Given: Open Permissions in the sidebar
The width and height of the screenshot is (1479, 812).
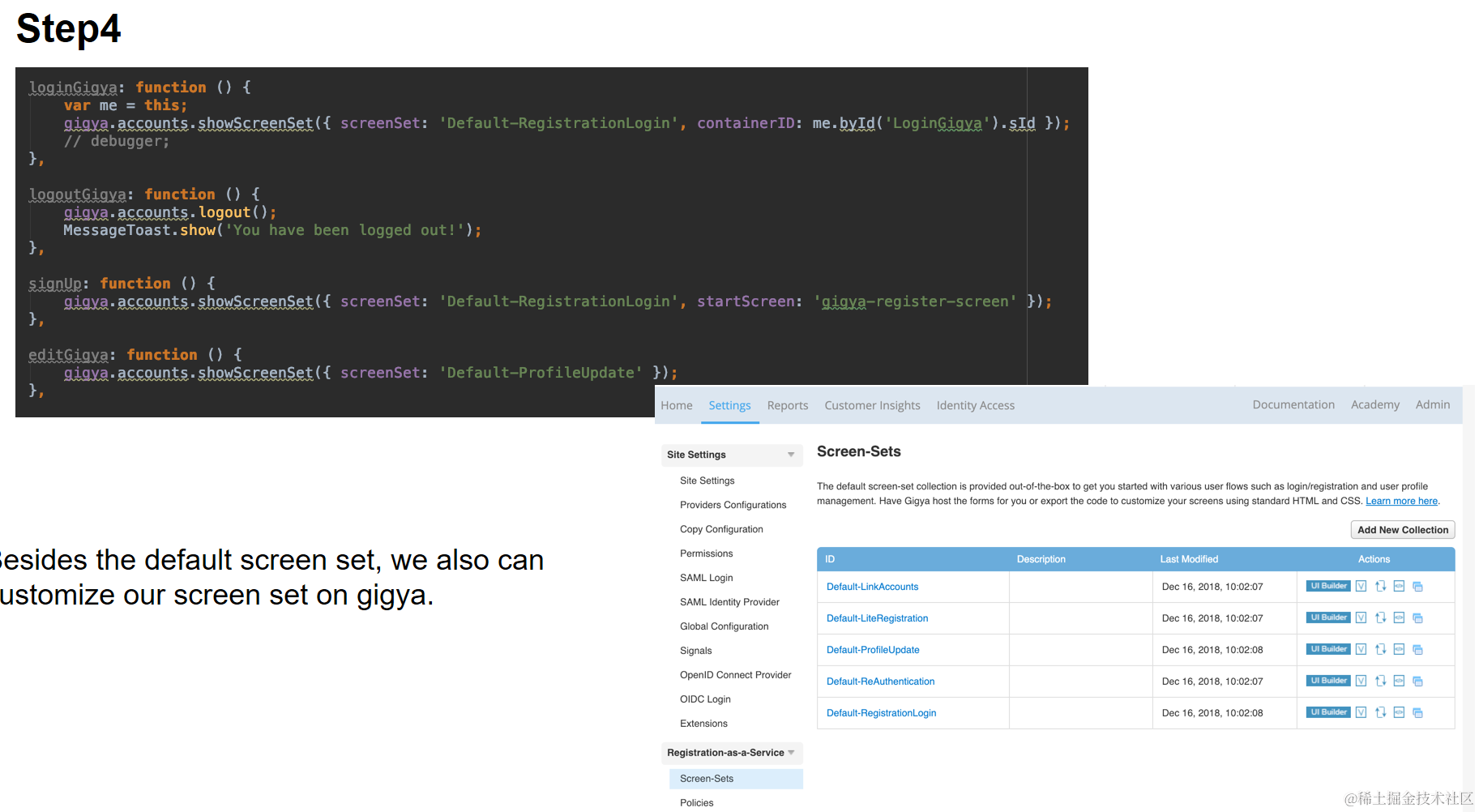Looking at the screenshot, I should [707, 553].
